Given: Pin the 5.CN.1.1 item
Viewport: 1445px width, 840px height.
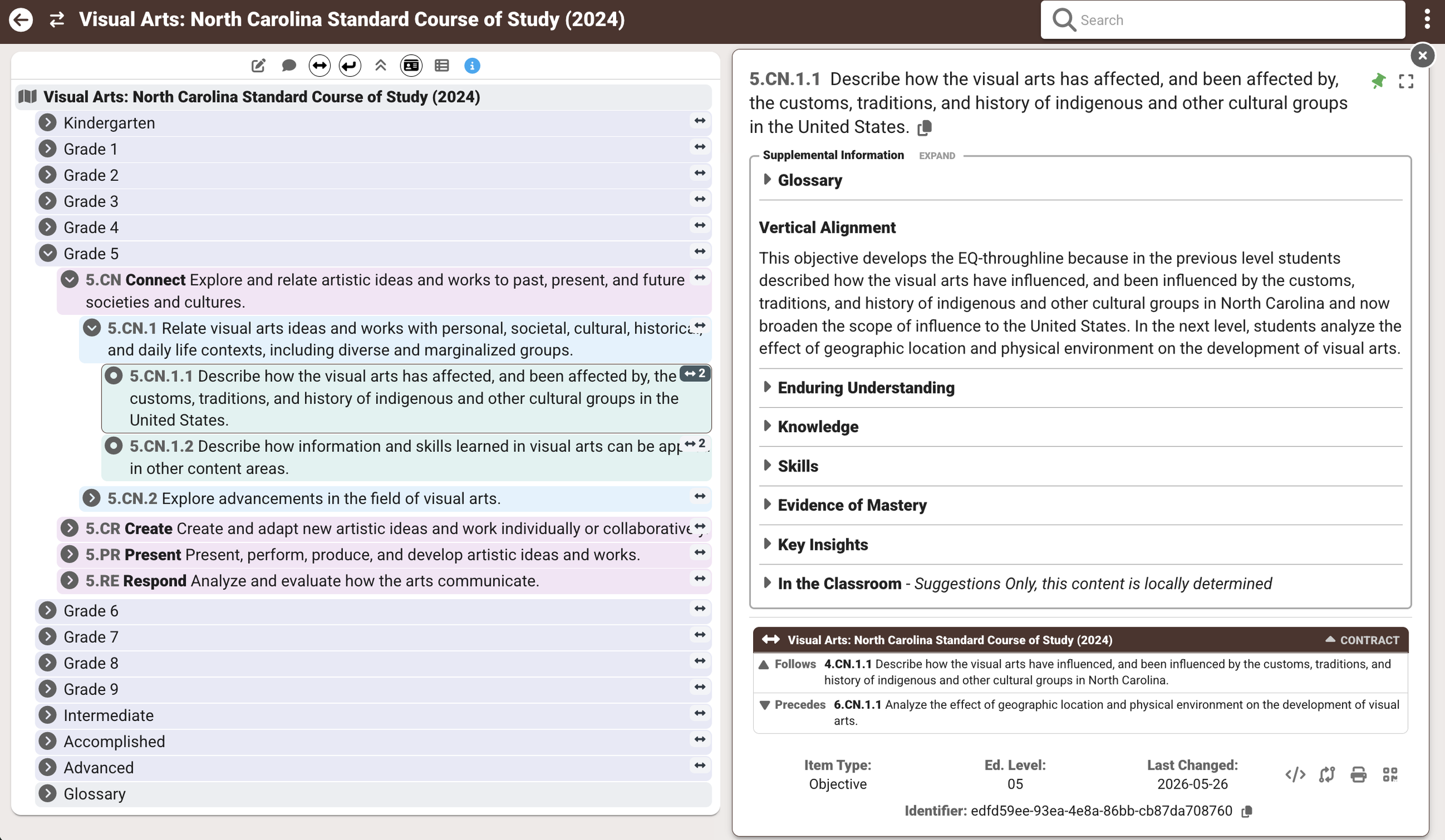Looking at the screenshot, I should point(1379,81).
